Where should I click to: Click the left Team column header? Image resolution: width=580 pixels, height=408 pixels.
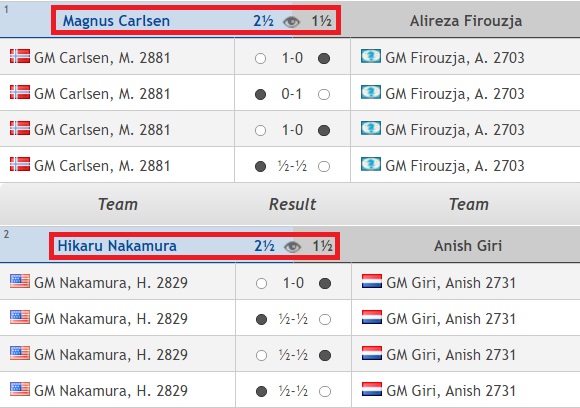[118, 204]
